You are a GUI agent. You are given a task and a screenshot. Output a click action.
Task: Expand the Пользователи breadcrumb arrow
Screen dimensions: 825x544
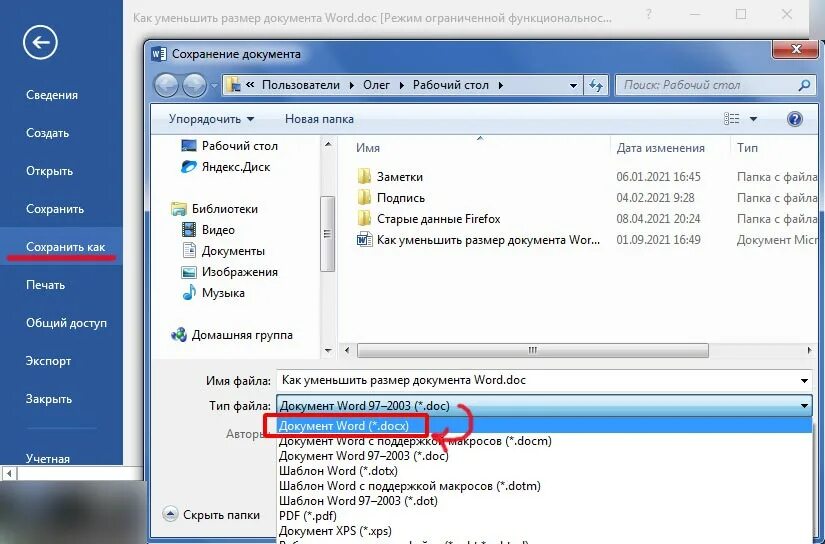pyautogui.click(x=351, y=85)
